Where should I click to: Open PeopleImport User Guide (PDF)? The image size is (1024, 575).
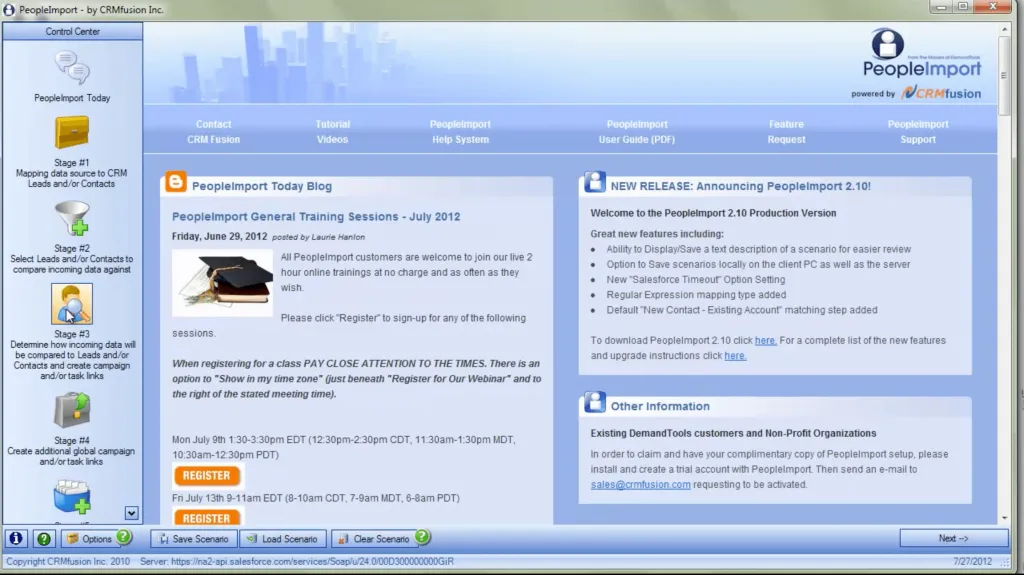(x=637, y=132)
